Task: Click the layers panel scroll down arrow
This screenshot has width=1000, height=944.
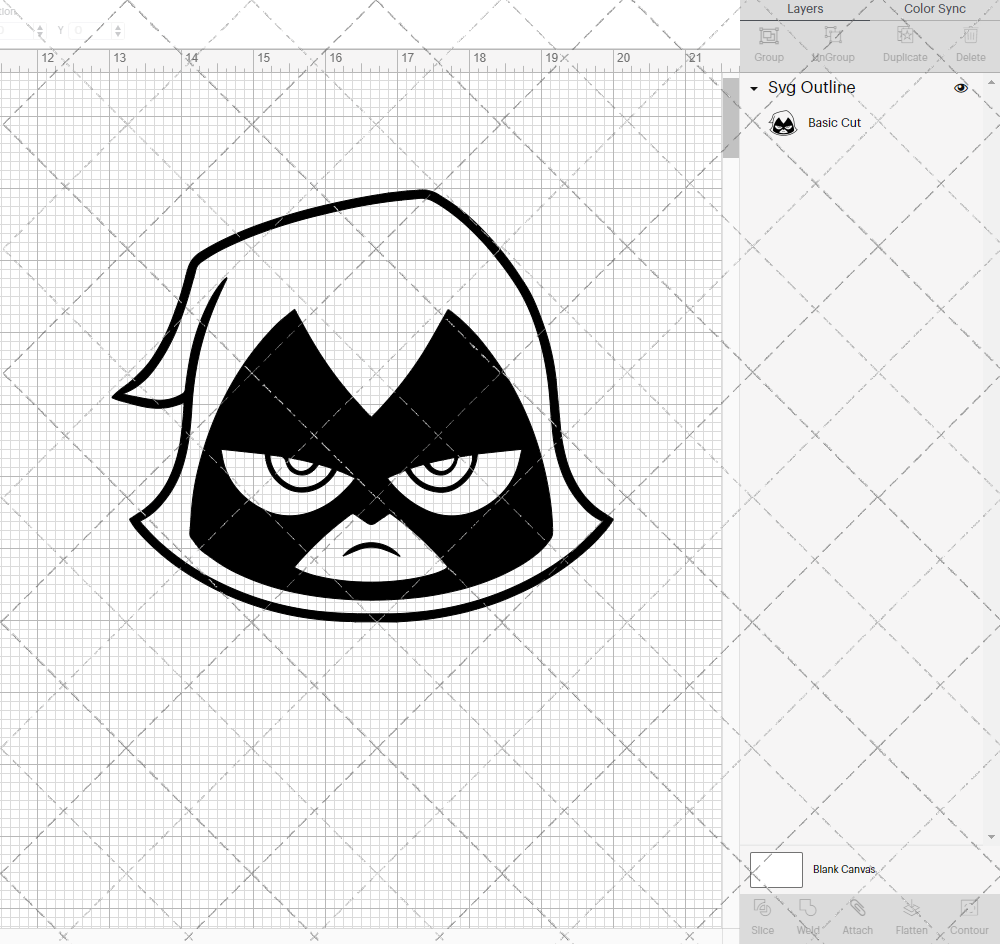Action: click(990, 837)
